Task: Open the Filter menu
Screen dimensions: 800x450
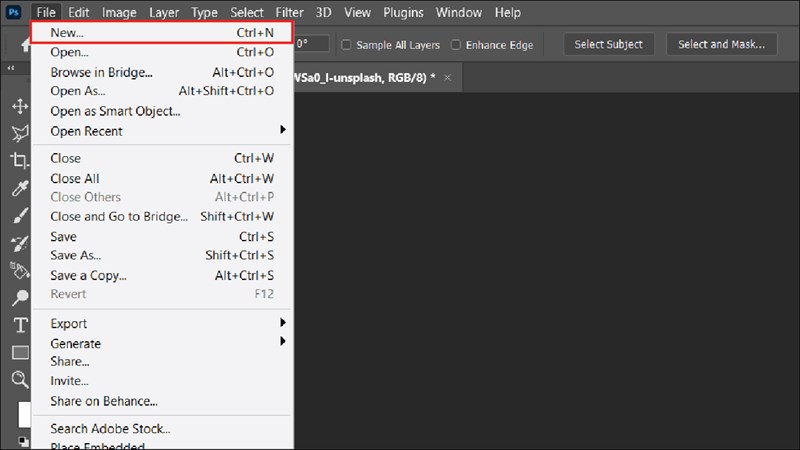Action: tap(289, 12)
